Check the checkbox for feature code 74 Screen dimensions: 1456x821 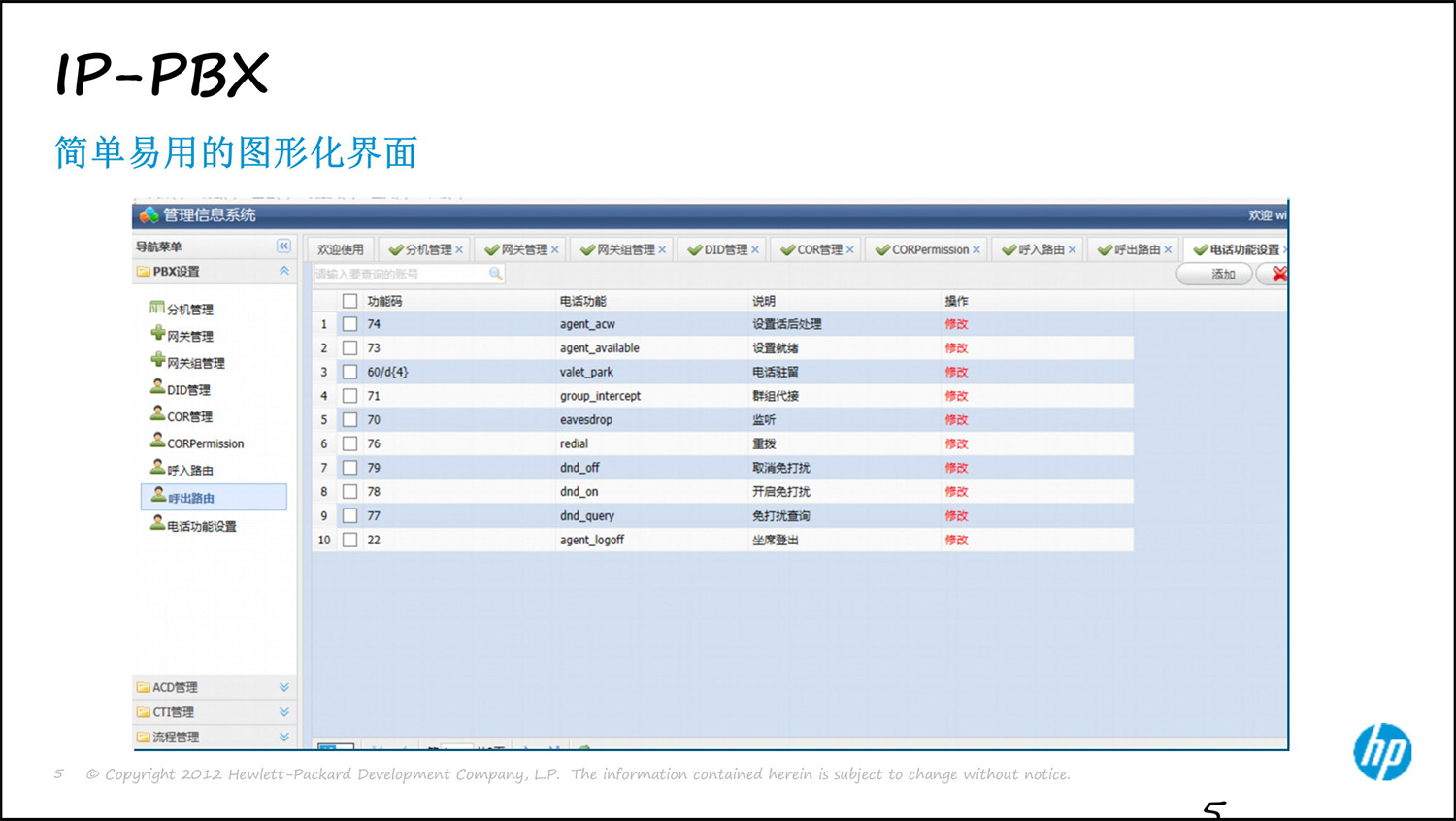[350, 324]
